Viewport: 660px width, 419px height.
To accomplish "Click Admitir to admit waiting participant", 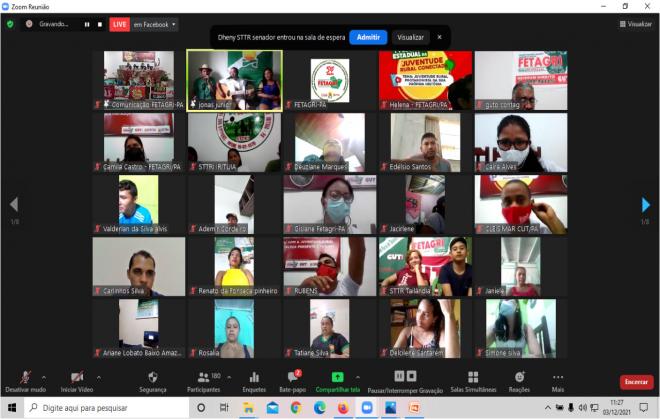I will 368,37.
